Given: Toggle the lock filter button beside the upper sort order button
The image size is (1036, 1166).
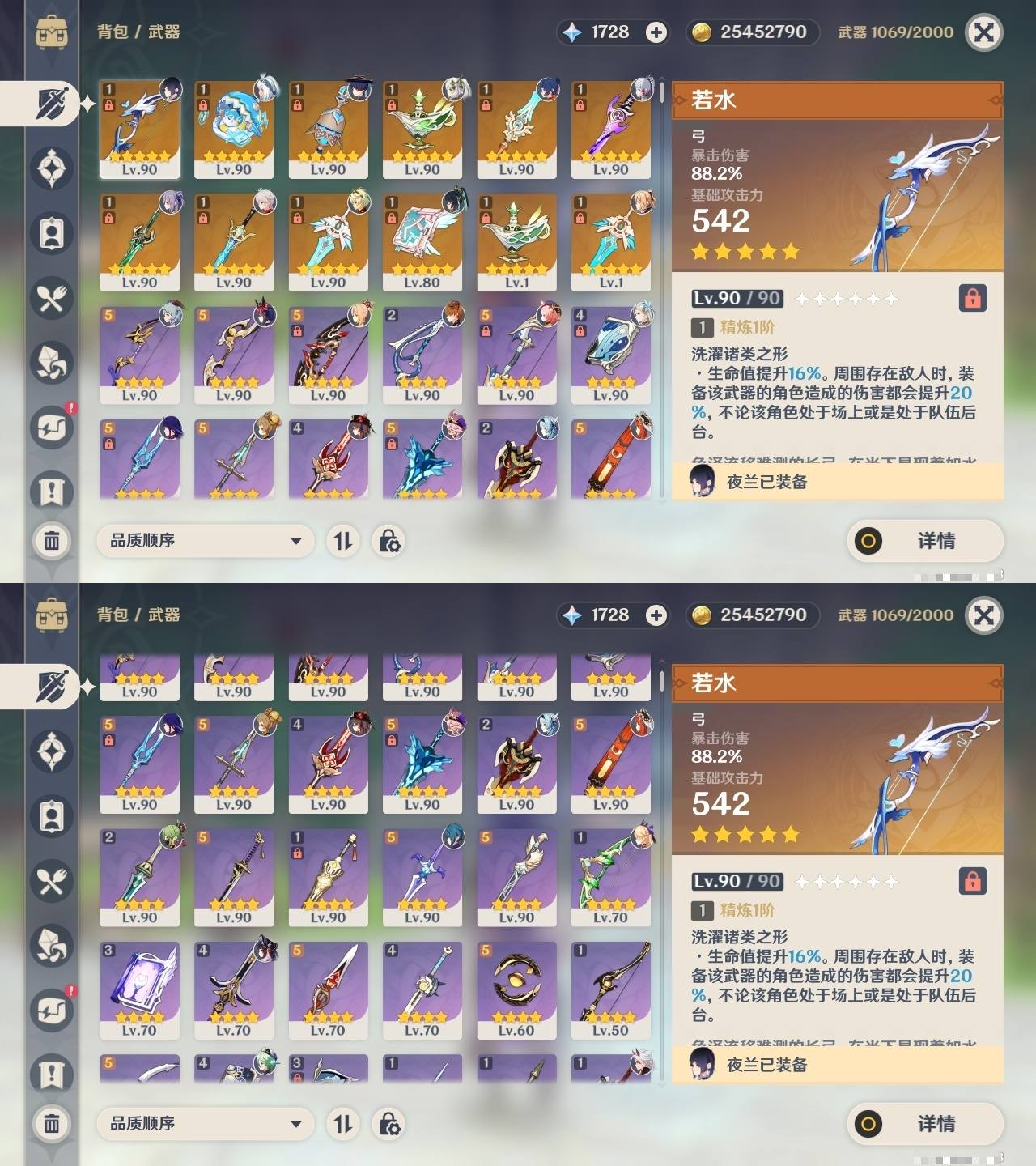Looking at the screenshot, I should tap(388, 540).
